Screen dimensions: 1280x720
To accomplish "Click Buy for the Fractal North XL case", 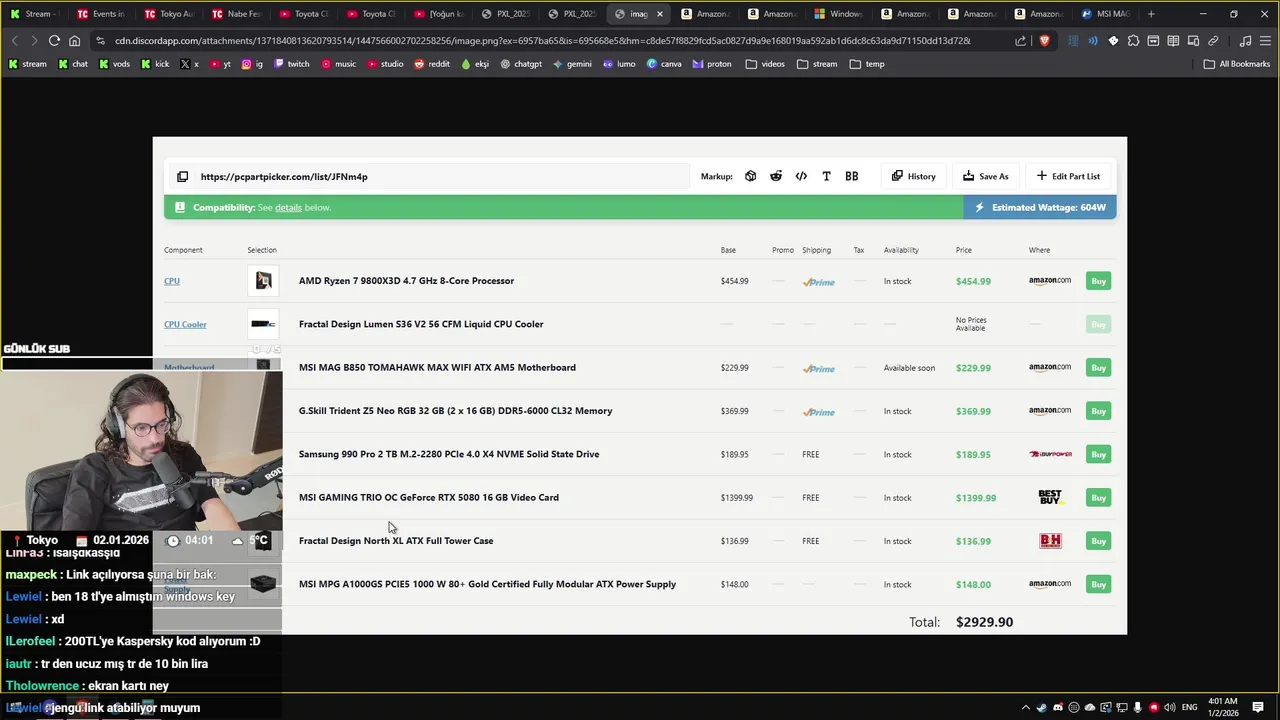I will 1098,541.
